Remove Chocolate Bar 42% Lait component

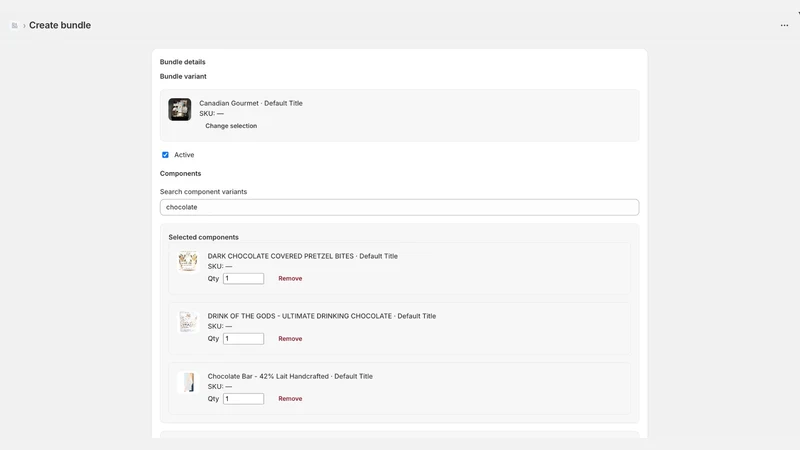pyautogui.click(x=290, y=399)
